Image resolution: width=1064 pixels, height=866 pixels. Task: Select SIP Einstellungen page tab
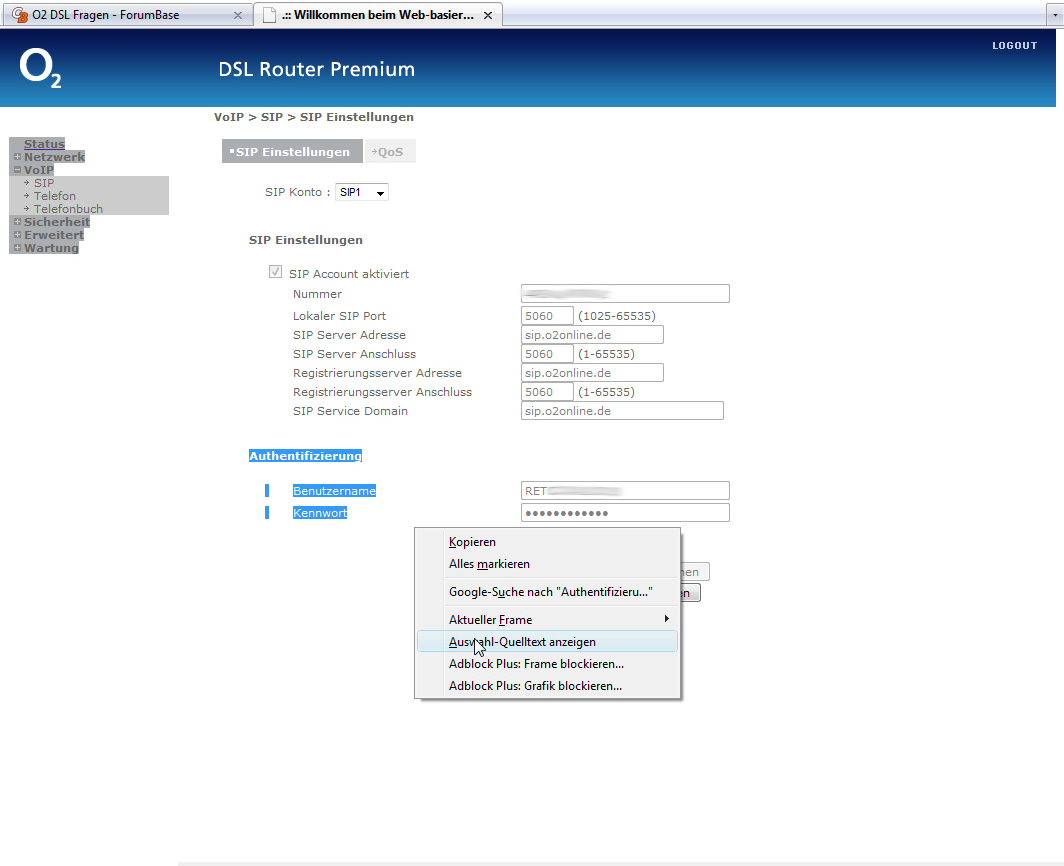pyautogui.click(x=291, y=152)
